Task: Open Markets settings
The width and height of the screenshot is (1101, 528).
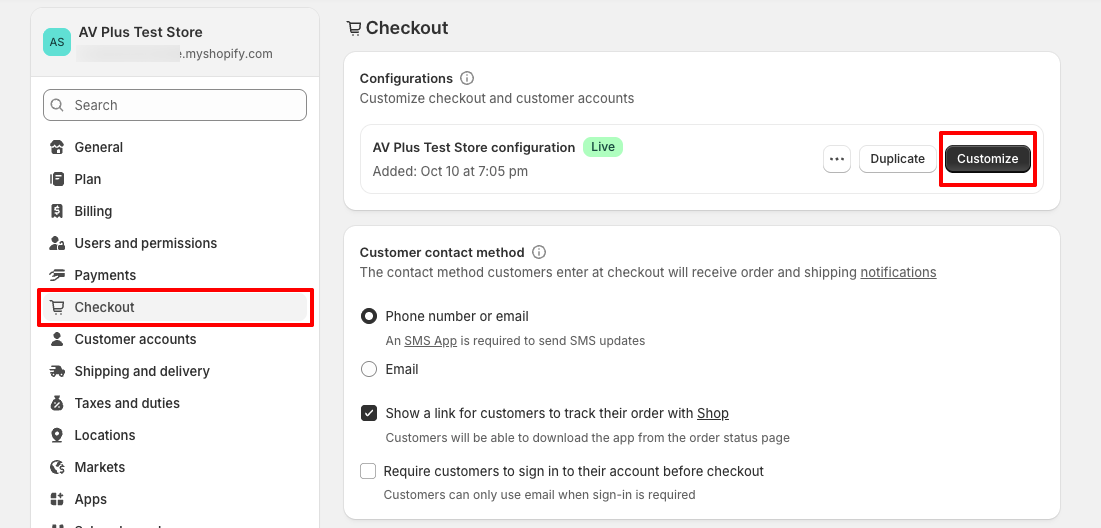Action: [175, 467]
